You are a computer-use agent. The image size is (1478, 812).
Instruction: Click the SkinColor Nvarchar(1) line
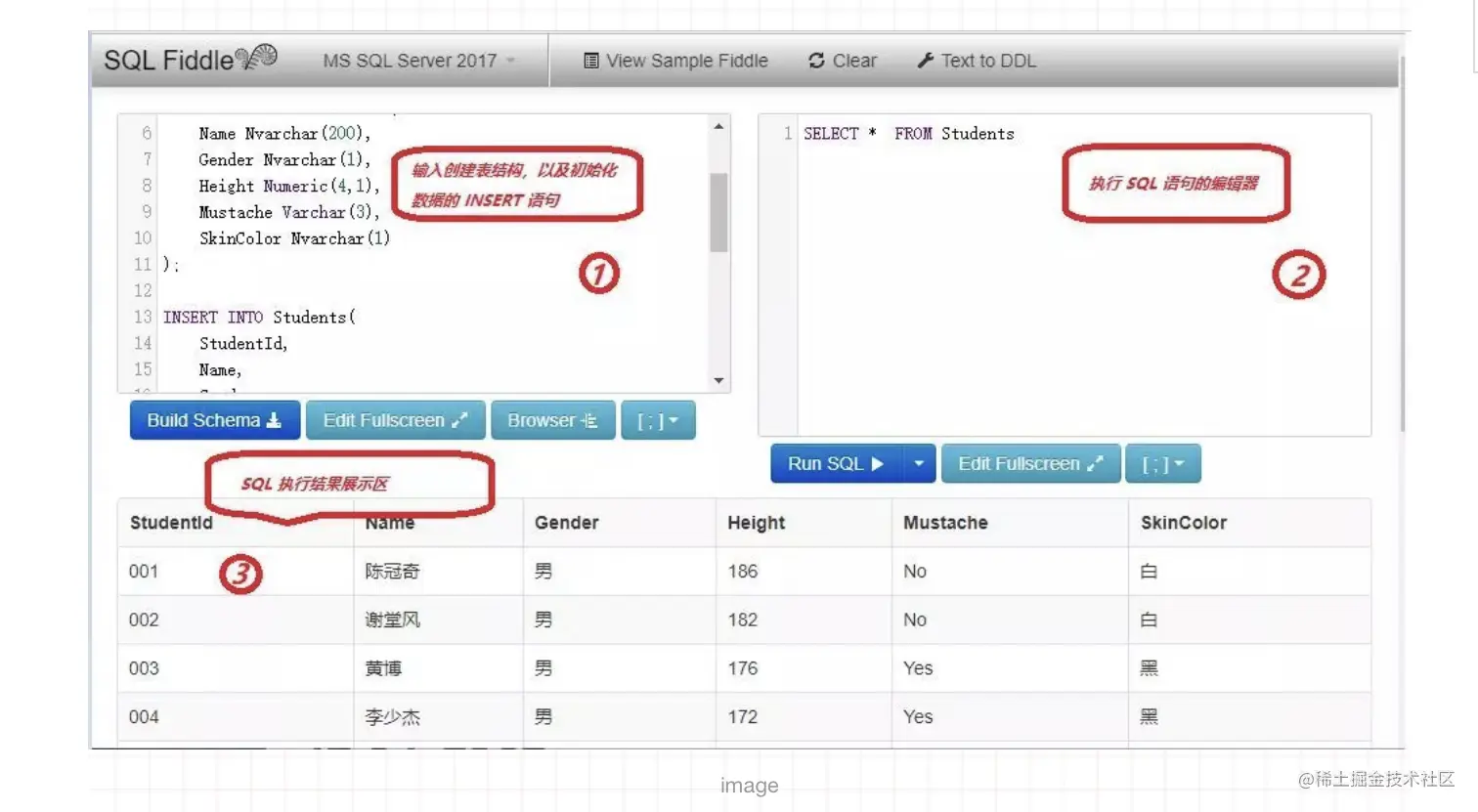point(294,238)
